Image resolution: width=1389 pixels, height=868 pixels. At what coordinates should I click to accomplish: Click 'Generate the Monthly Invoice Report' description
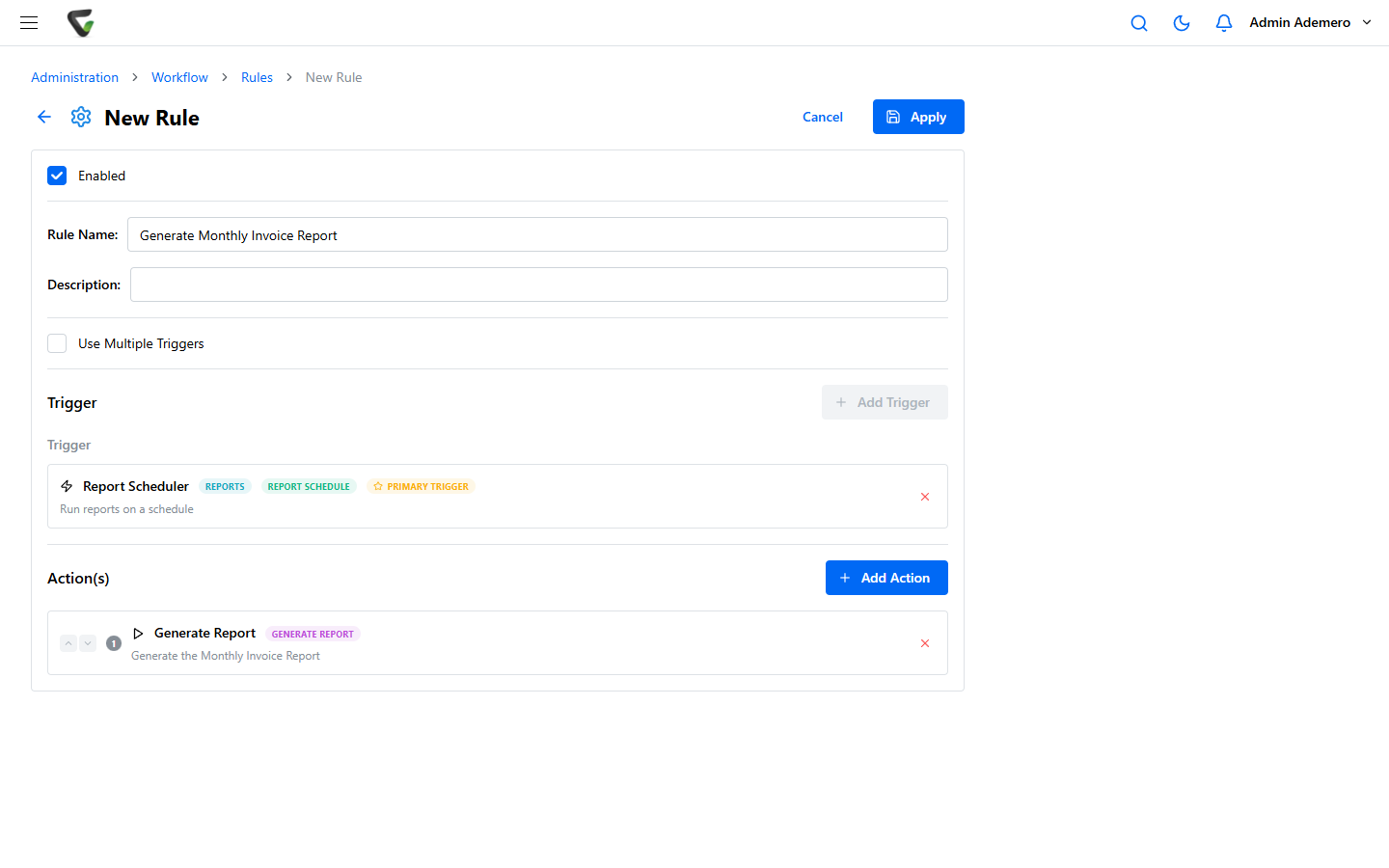(x=226, y=656)
